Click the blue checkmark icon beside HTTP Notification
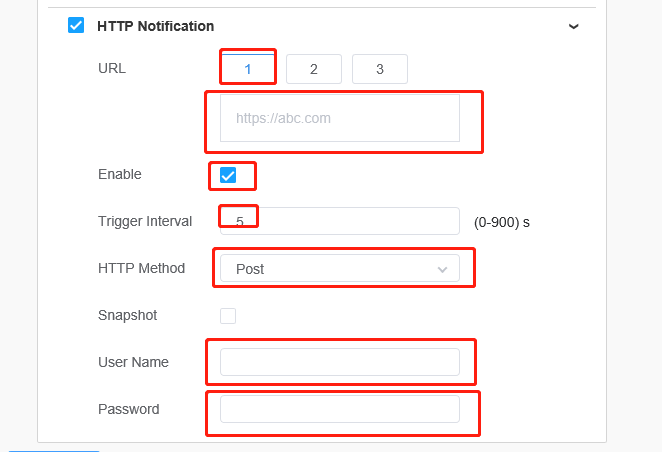This screenshot has width=662, height=452. coord(76,25)
